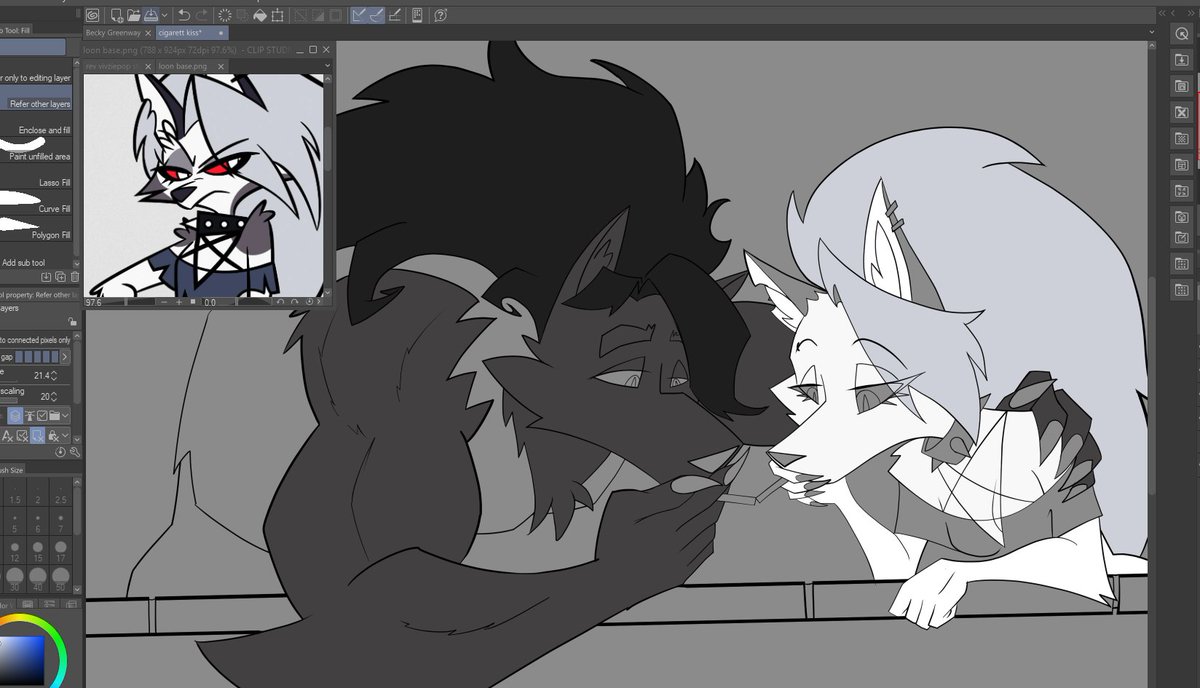Click the Open file folder icon
1200x688 pixels.
(x=134, y=15)
